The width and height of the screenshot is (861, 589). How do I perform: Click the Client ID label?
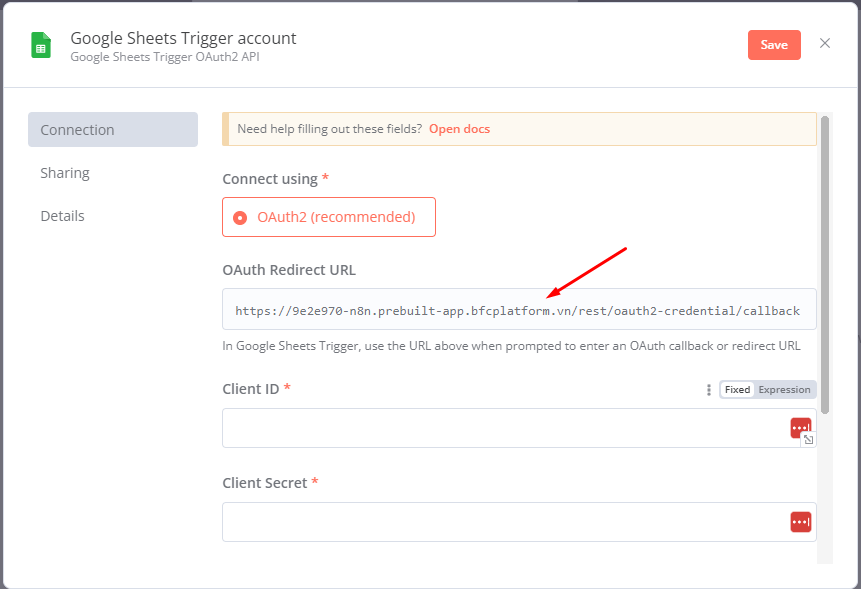pos(250,389)
